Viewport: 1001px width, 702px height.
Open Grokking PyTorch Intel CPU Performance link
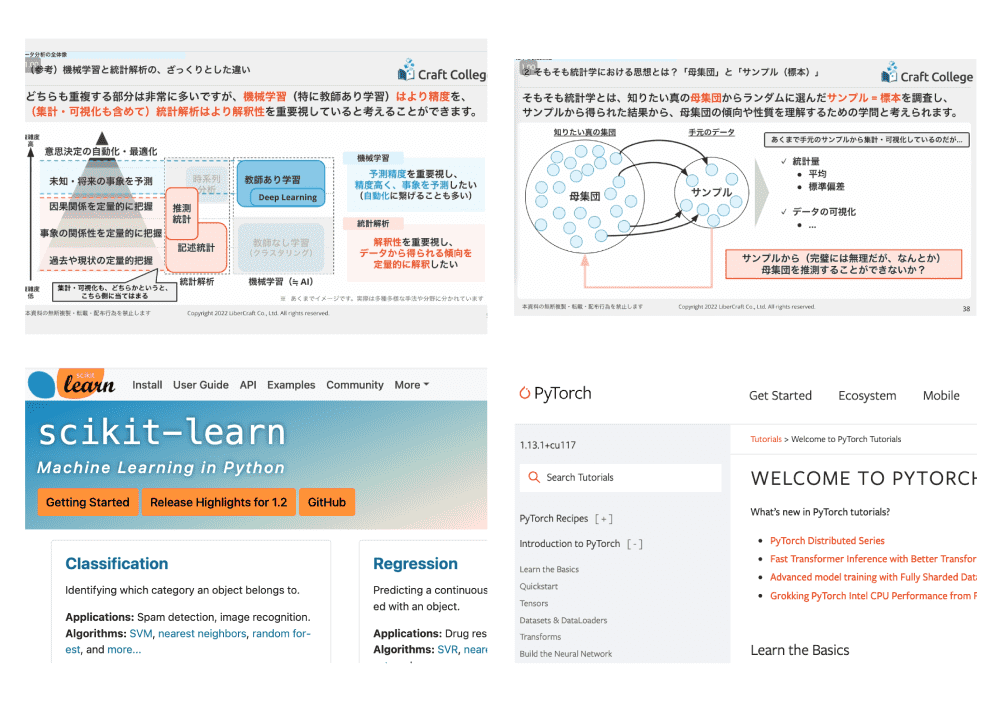[873, 595]
